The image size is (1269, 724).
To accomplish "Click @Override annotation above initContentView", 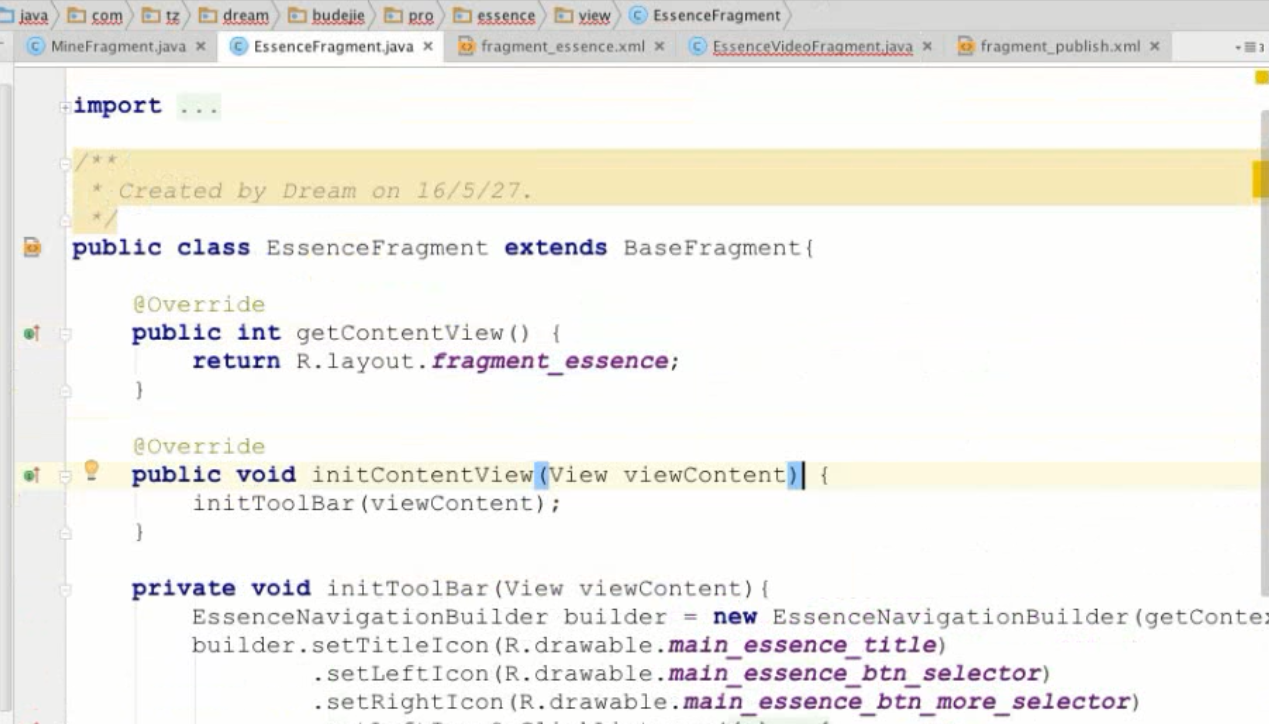I will [x=199, y=446].
